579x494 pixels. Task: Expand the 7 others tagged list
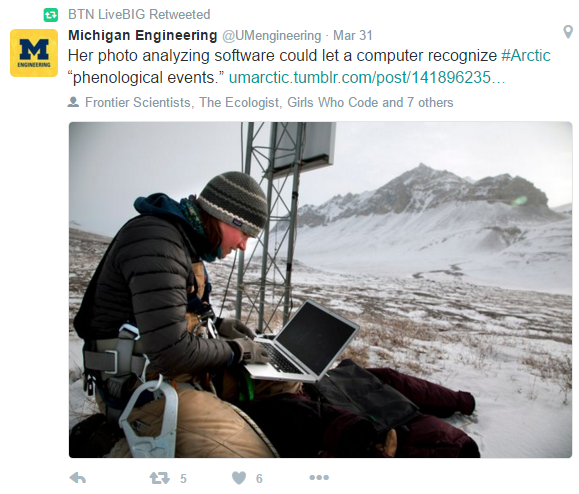(430, 102)
